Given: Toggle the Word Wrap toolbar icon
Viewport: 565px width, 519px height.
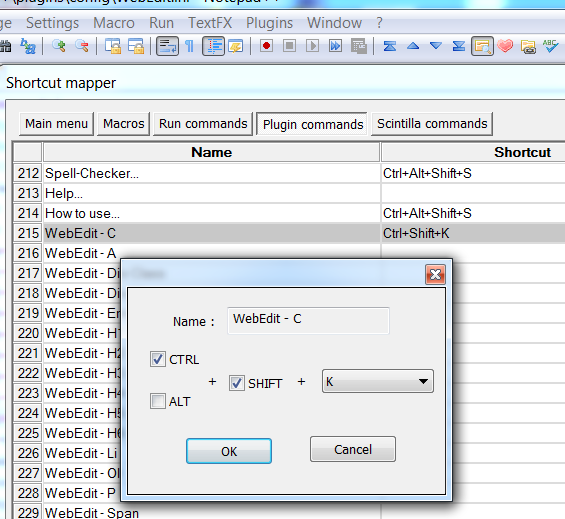Looking at the screenshot, I should point(168,46).
